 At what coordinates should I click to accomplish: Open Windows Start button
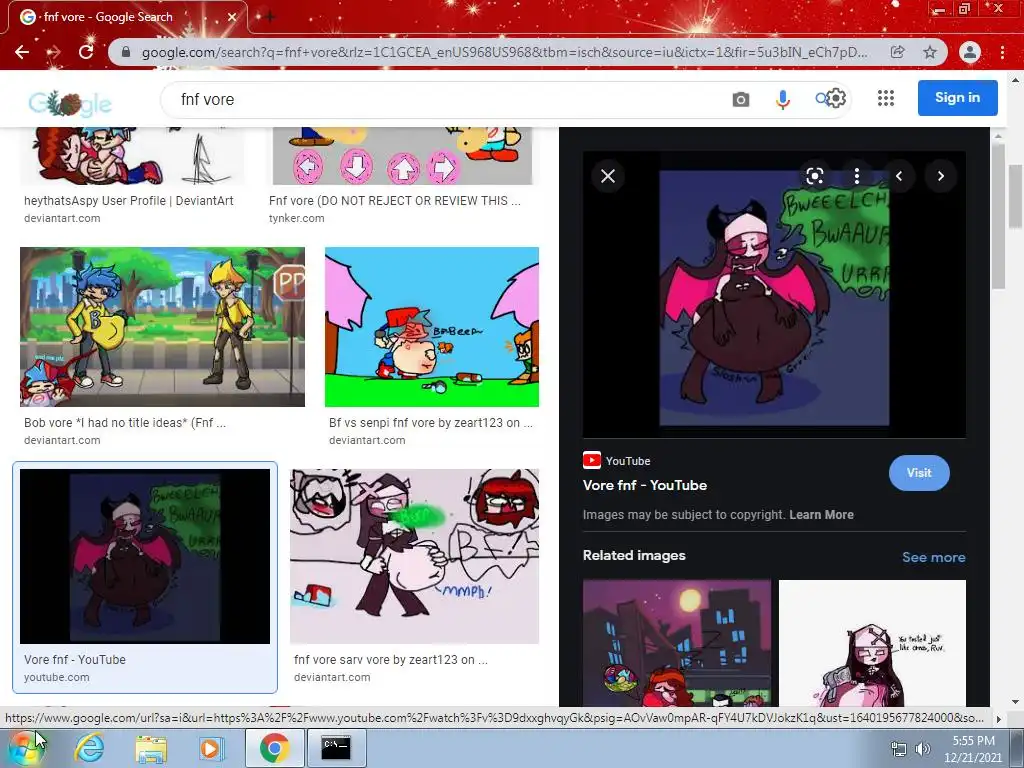click(25, 747)
